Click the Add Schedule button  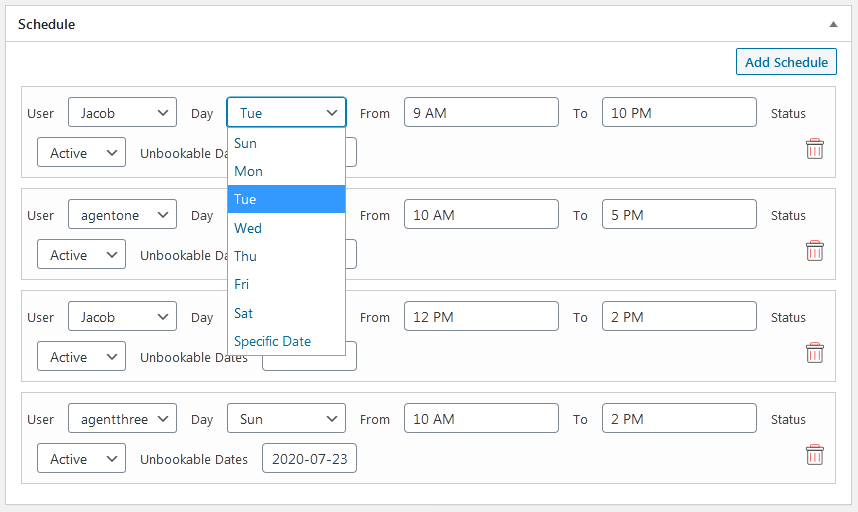click(x=786, y=62)
